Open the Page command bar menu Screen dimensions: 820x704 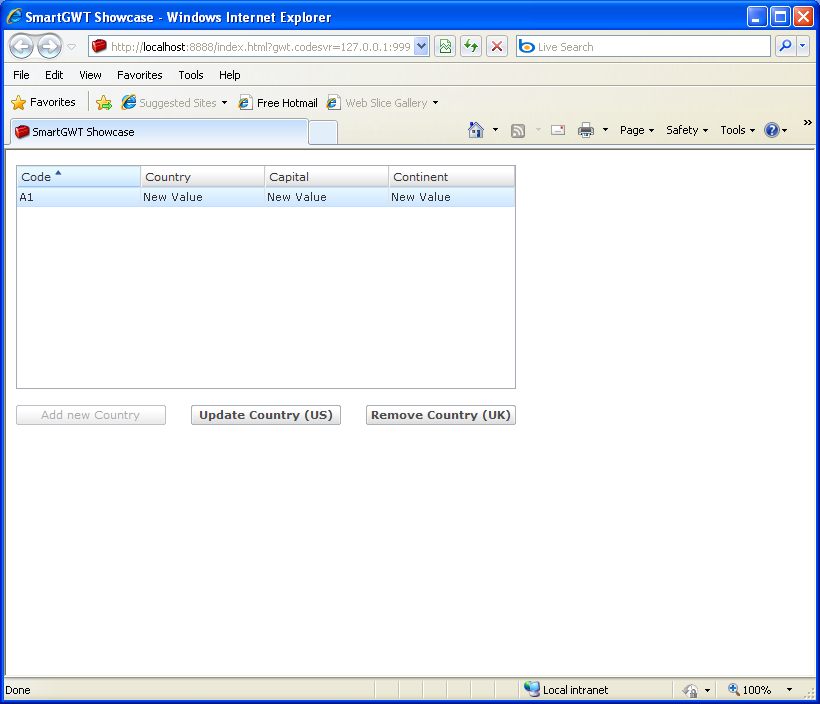pyautogui.click(x=636, y=130)
